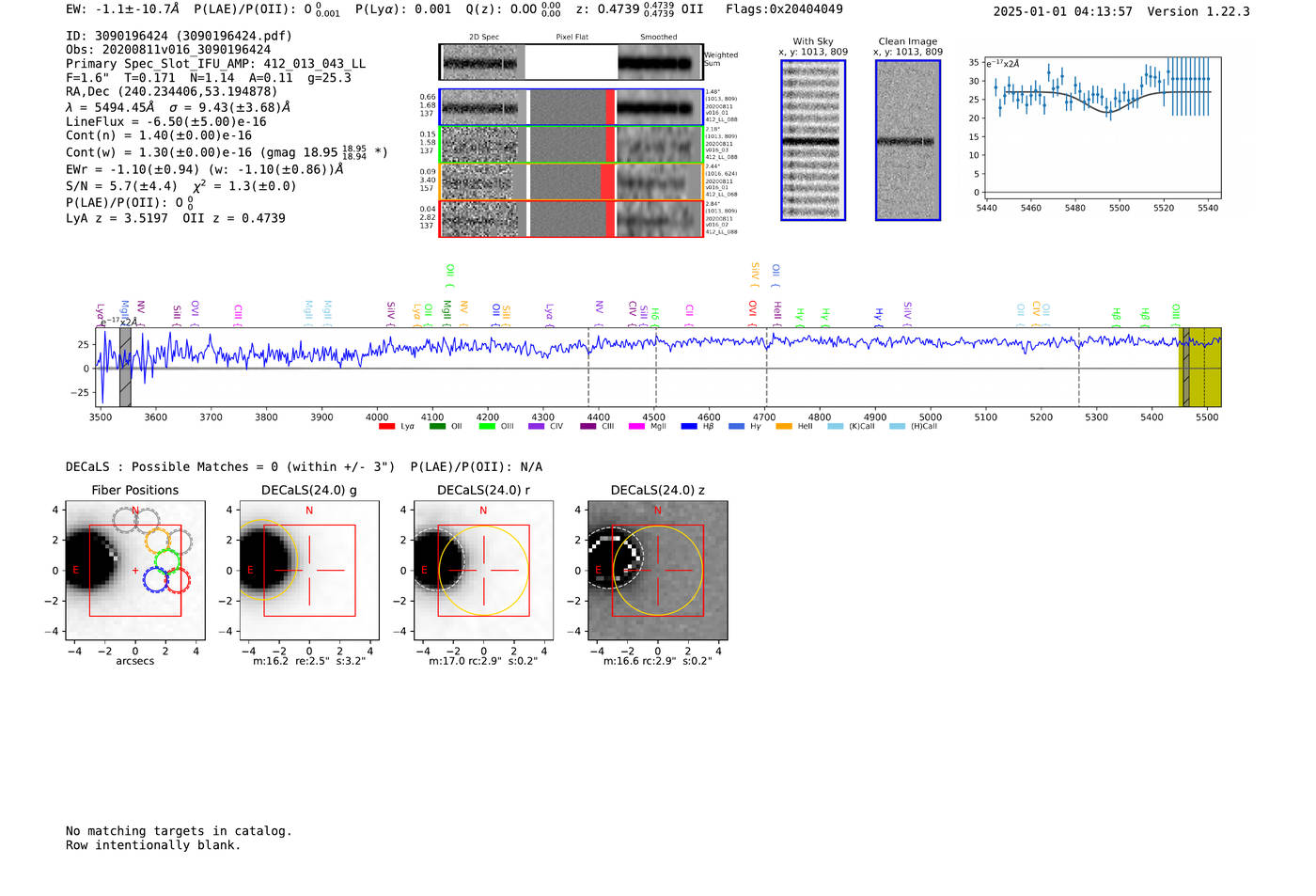The height and width of the screenshot is (896, 1316).
Task: Select the green-bordered fiber spectrum row
Action: click(571, 145)
